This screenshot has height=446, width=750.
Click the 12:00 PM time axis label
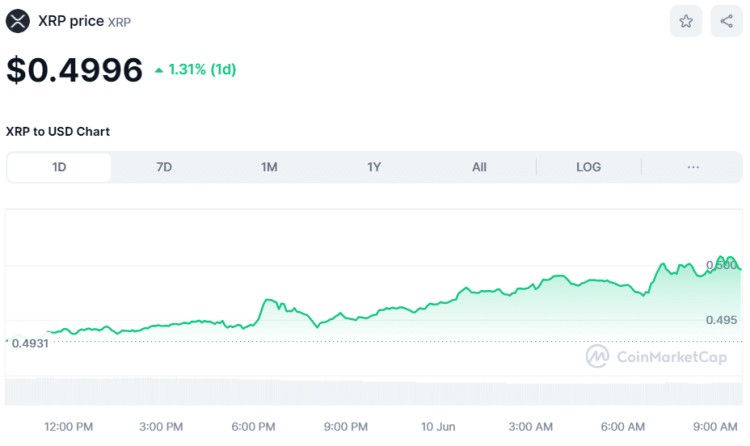pos(68,426)
